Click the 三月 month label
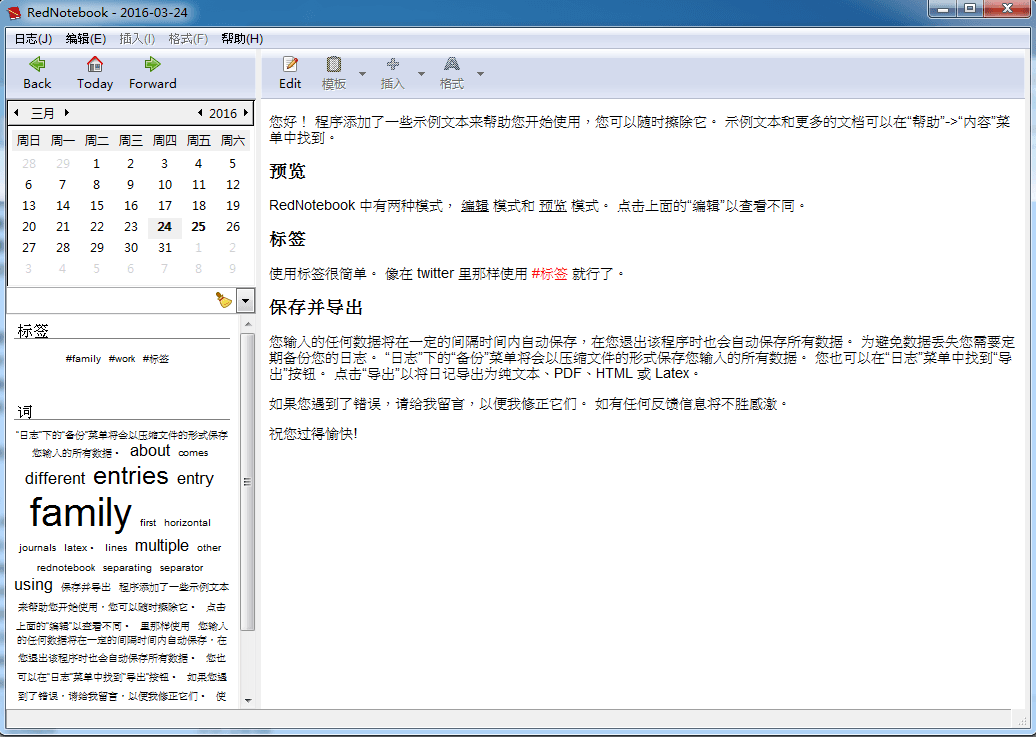Image resolution: width=1036 pixels, height=737 pixels. pyautogui.click(x=42, y=114)
